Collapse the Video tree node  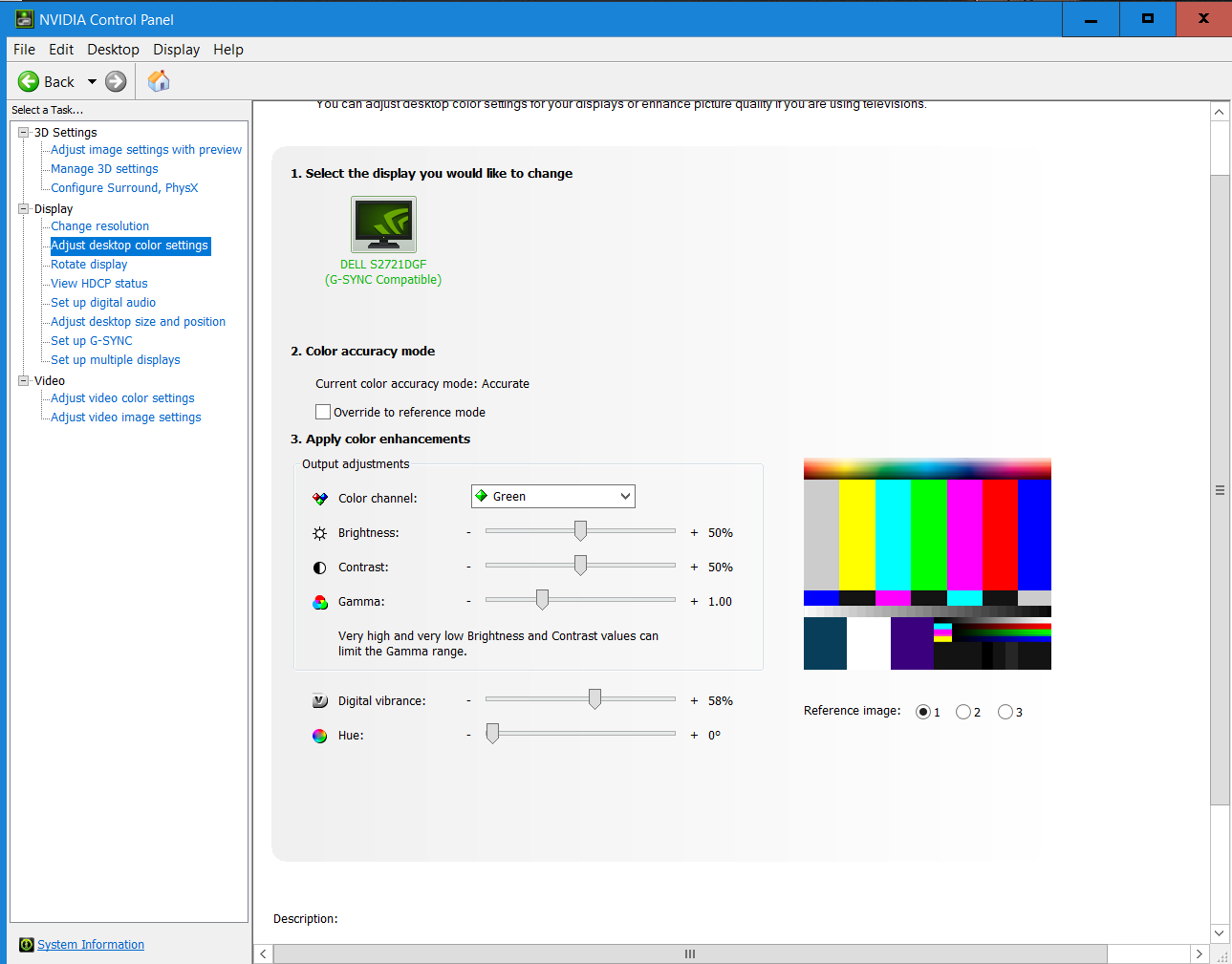(24, 381)
